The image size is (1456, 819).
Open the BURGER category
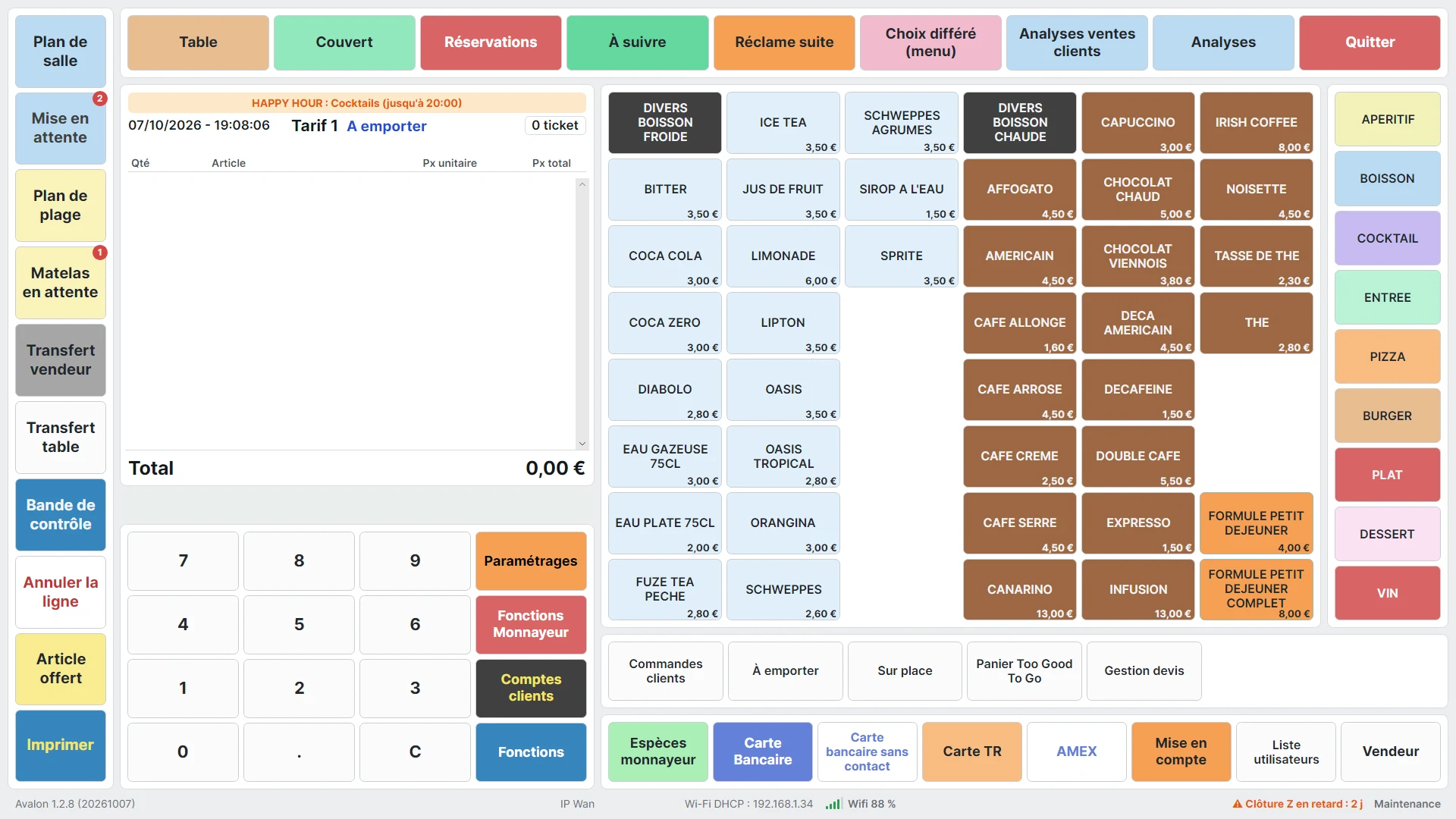point(1387,416)
